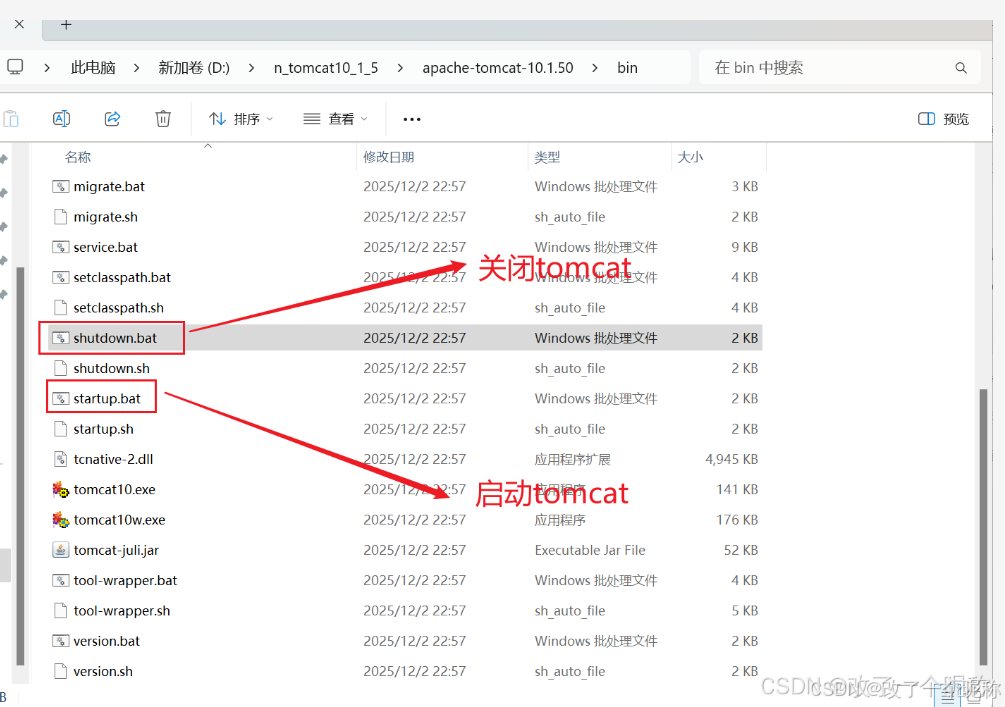The image size is (1005, 707).
Task: Click the startup.sh file icon
Action: coord(60,429)
